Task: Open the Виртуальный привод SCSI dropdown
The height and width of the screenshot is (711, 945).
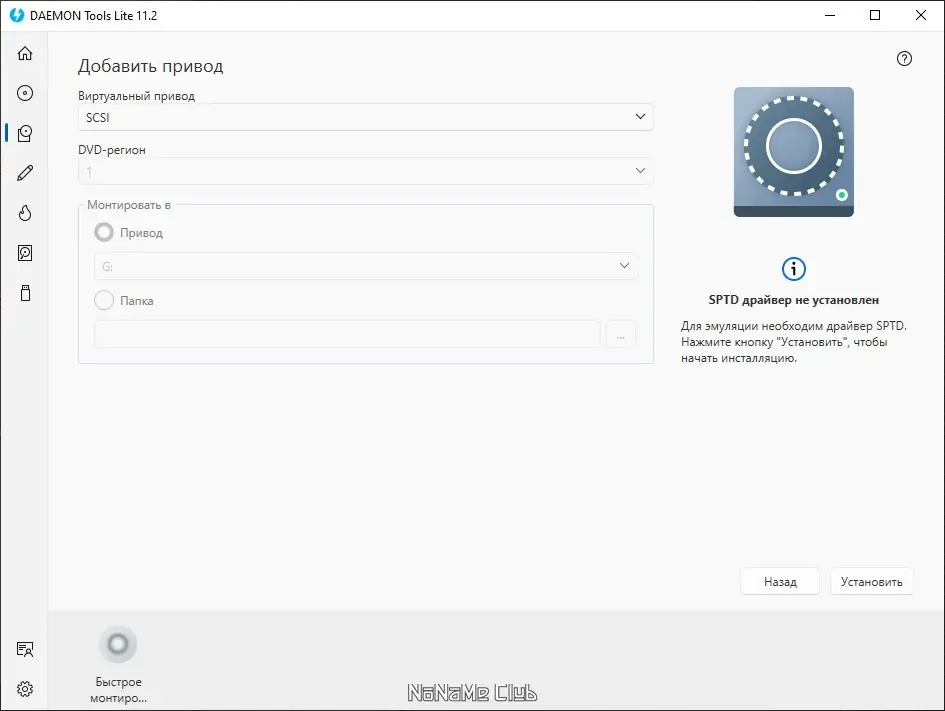Action: point(366,117)
